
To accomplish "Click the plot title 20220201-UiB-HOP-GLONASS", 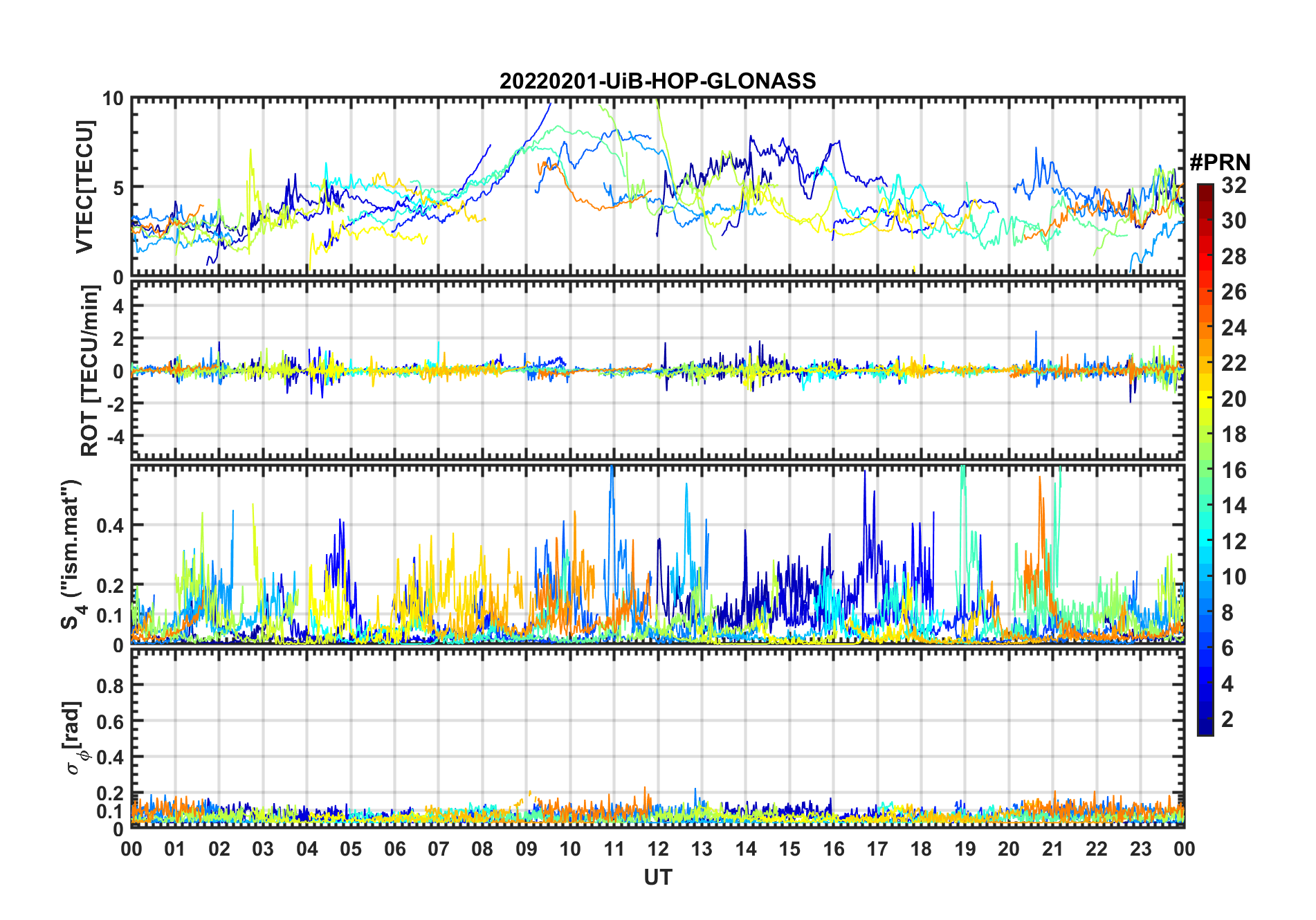I will tap(657, 81).
